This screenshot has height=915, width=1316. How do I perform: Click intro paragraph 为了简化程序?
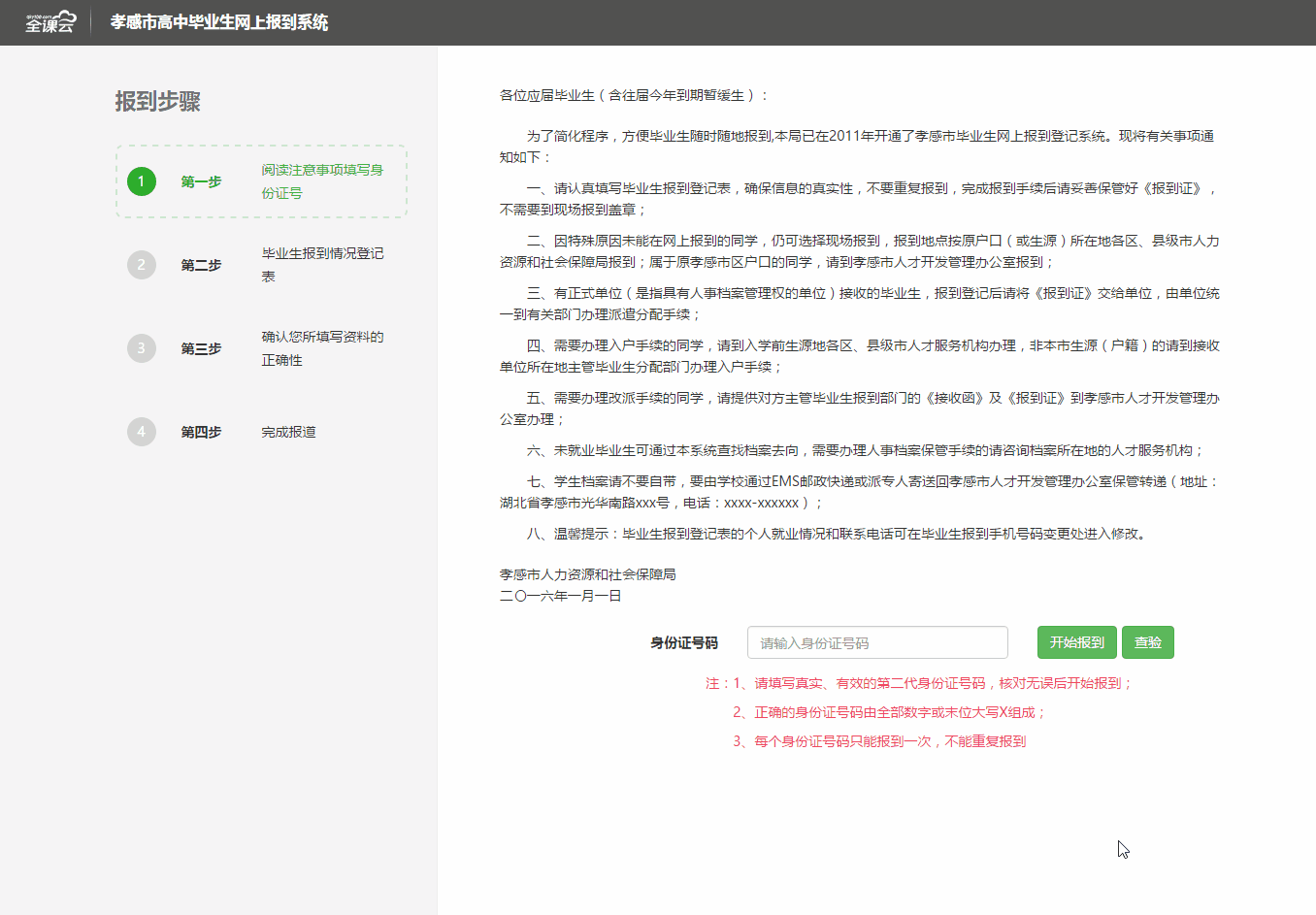[858, 147]
